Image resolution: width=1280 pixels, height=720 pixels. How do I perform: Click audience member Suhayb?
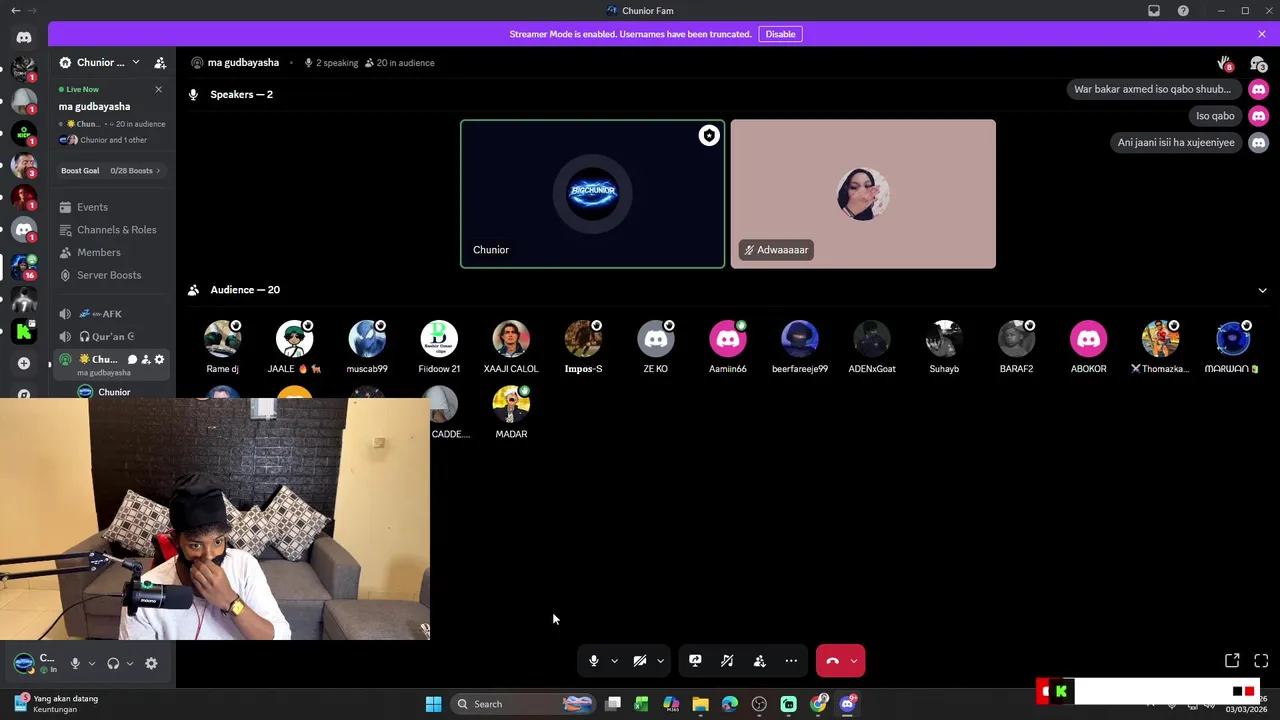[x=944, y=347]
